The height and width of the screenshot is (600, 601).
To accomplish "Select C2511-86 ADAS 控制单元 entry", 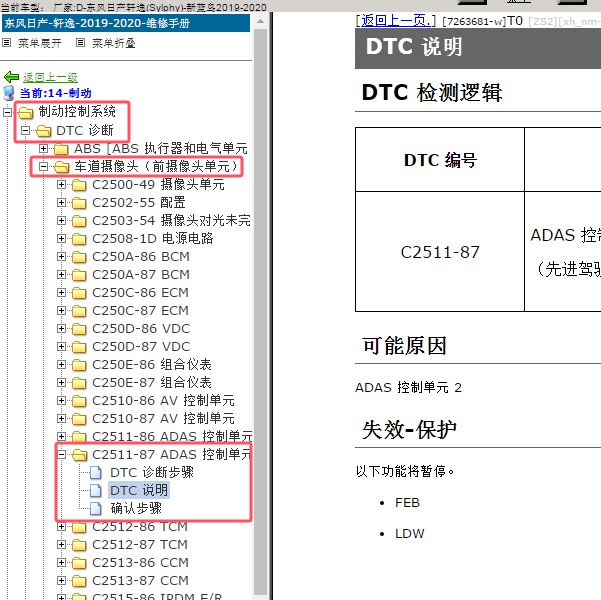I will [x=172, y=437].
